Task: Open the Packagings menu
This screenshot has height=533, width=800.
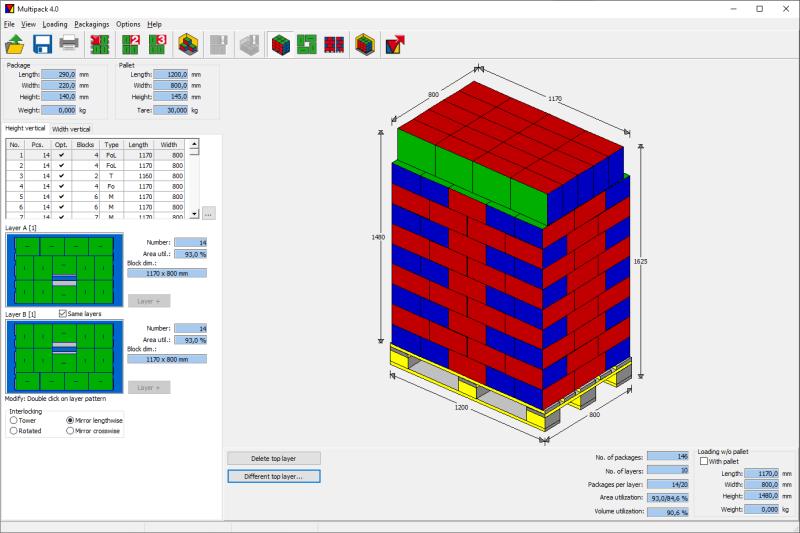Action: (x=91, y=24)
